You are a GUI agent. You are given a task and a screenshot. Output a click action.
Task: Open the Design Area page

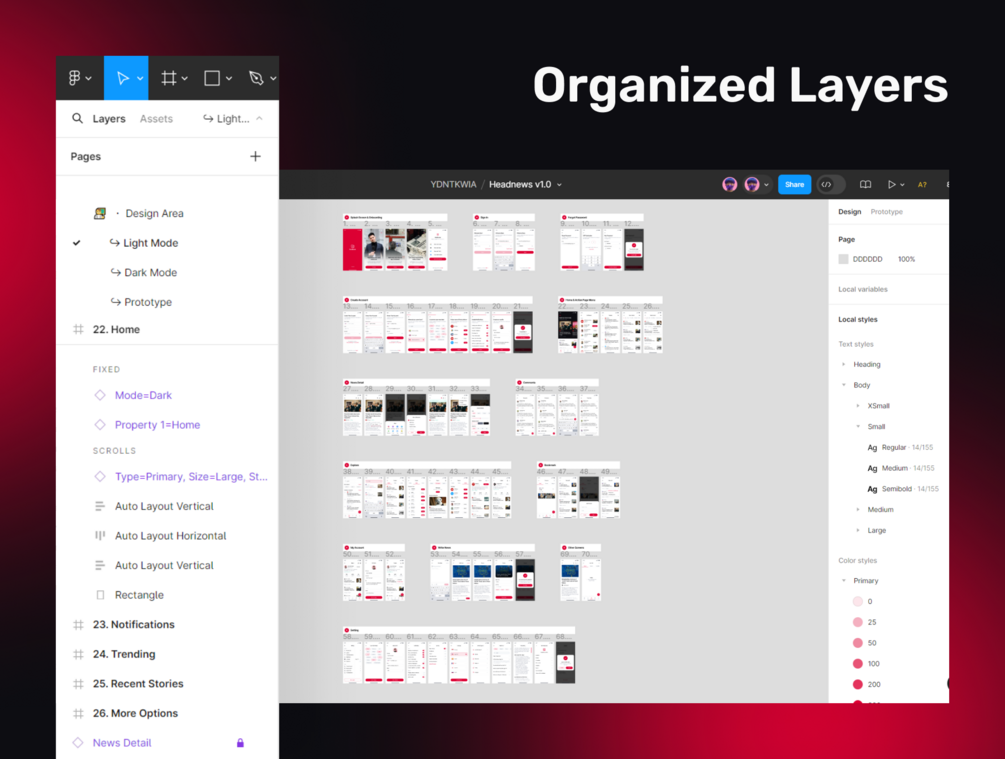pos(154,213)
